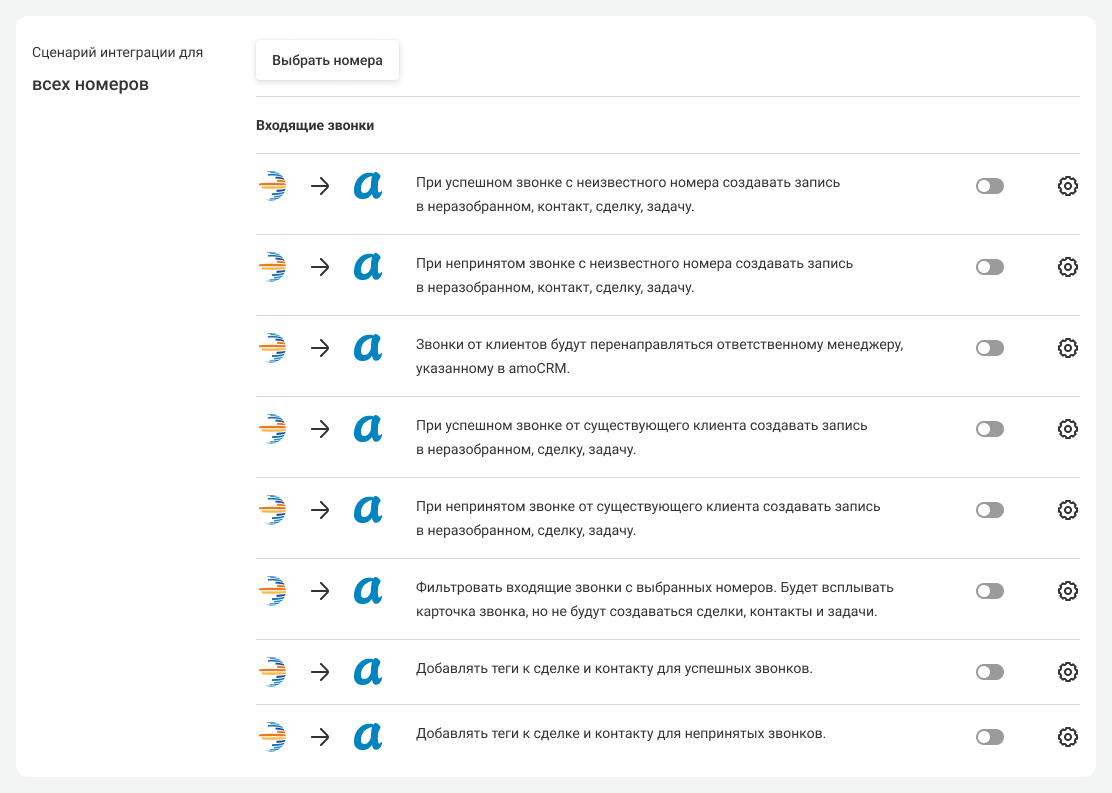Open gear for existing client missed call rule
The height and width of the screenshot is (793, 1112).
tap(1067, 510)
